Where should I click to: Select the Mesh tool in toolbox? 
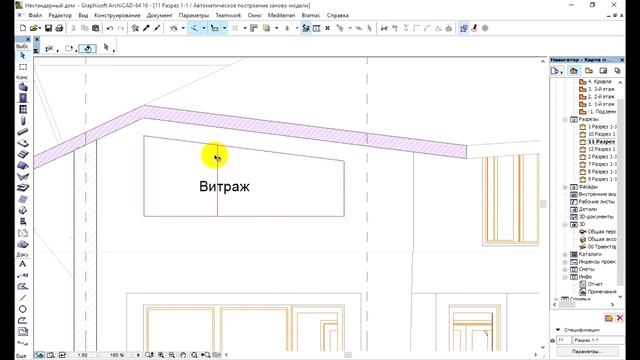click(x=23, y=188)
